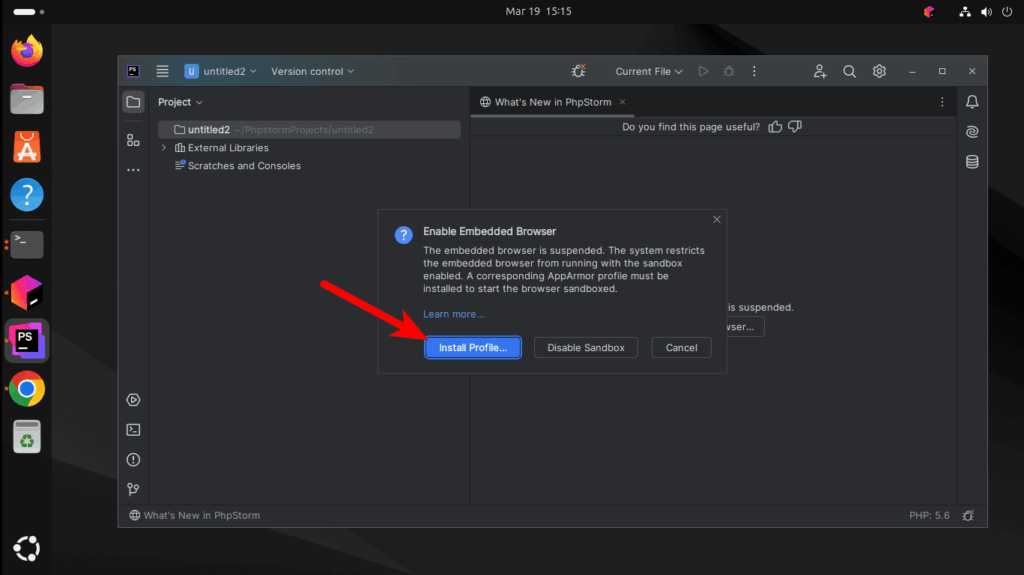Show more tool windows ellipsis
The height and width of the screenshot is (575, 1024).
(133, 170)
